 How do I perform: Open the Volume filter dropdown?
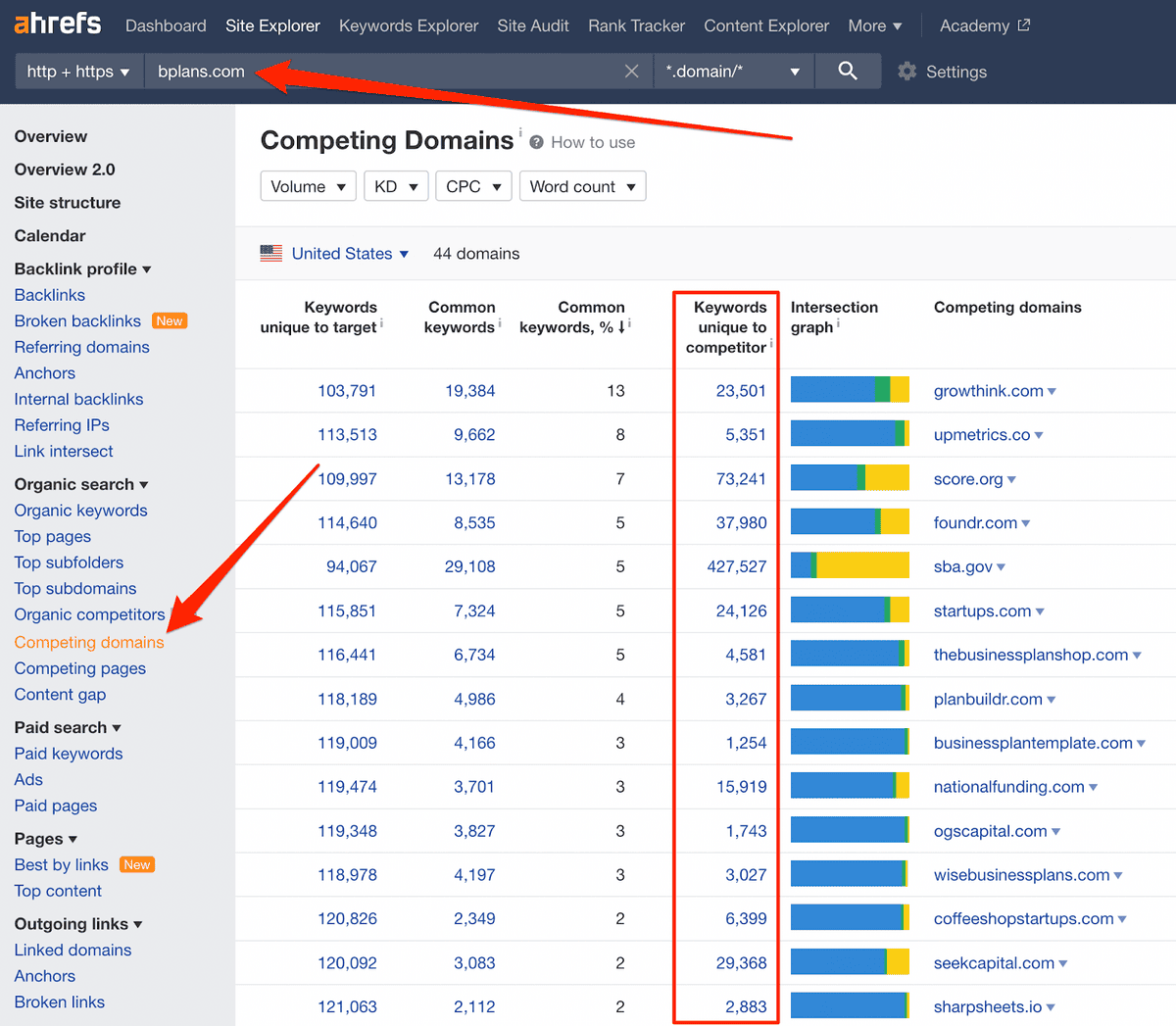pos(309,186)
